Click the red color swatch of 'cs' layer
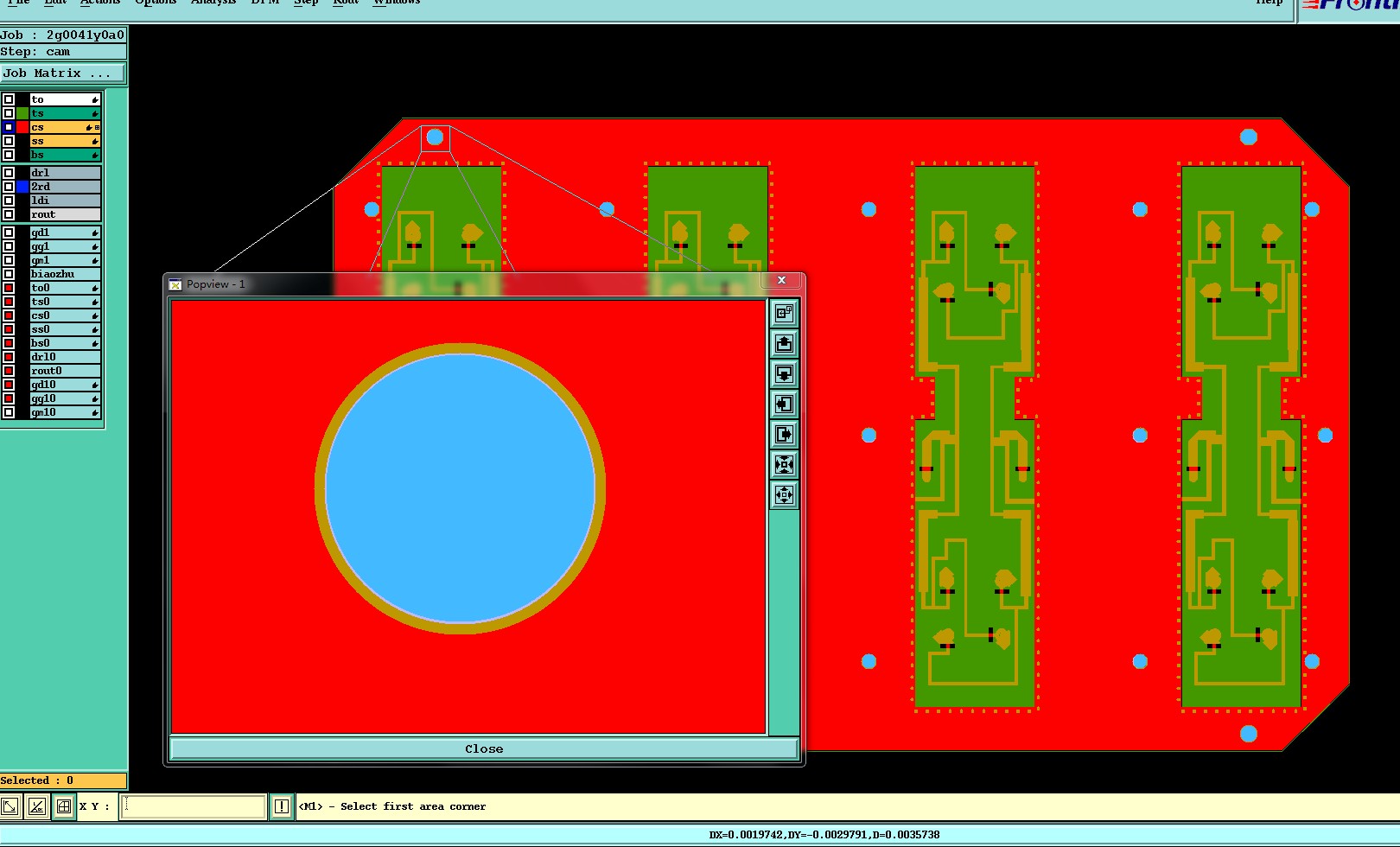Screen dimensions: 1400x847 [22, 127]
